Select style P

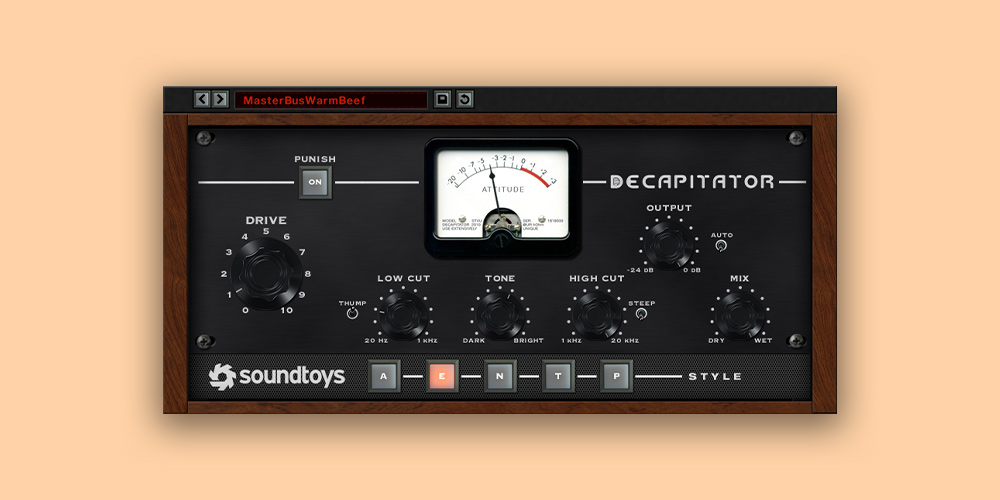pos(616,376)
